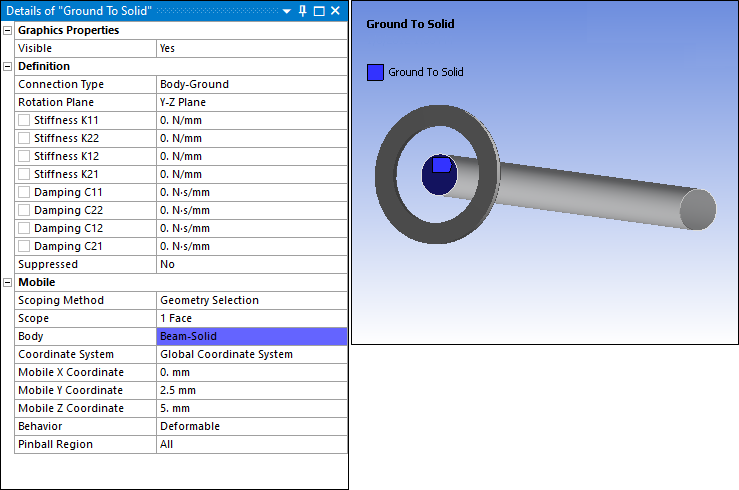Open the Rotation Plane Y-Z Plane dropdown
This screenshot has height=490, width=739.
[x=251, y=103]
